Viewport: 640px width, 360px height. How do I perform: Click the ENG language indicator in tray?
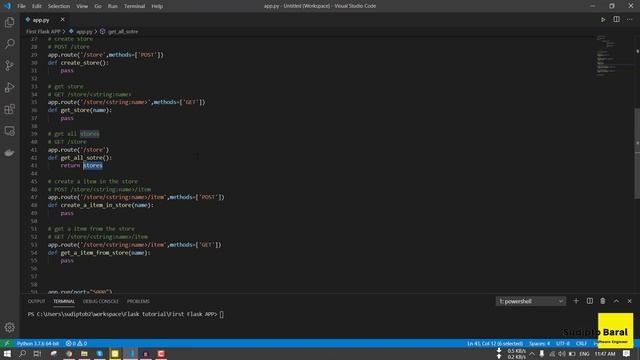(x=584, y=353)
